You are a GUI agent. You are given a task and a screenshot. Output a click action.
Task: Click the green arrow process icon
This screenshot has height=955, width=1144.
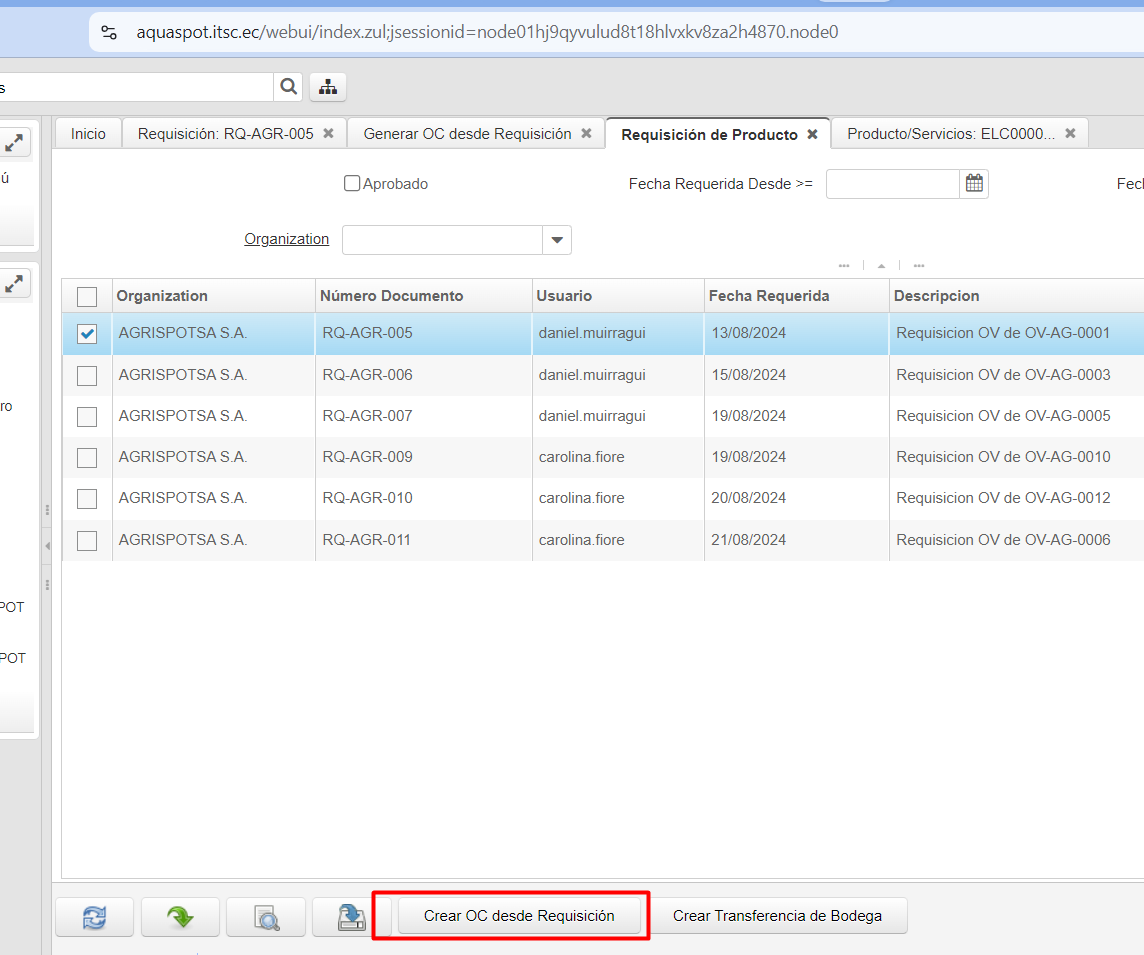coord(181,916)
